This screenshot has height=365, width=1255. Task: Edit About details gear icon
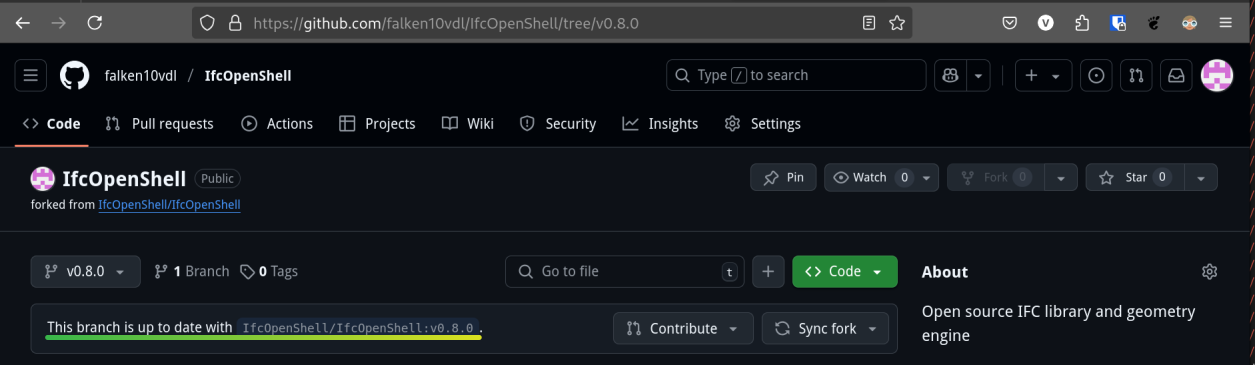tap(1209, 272)
